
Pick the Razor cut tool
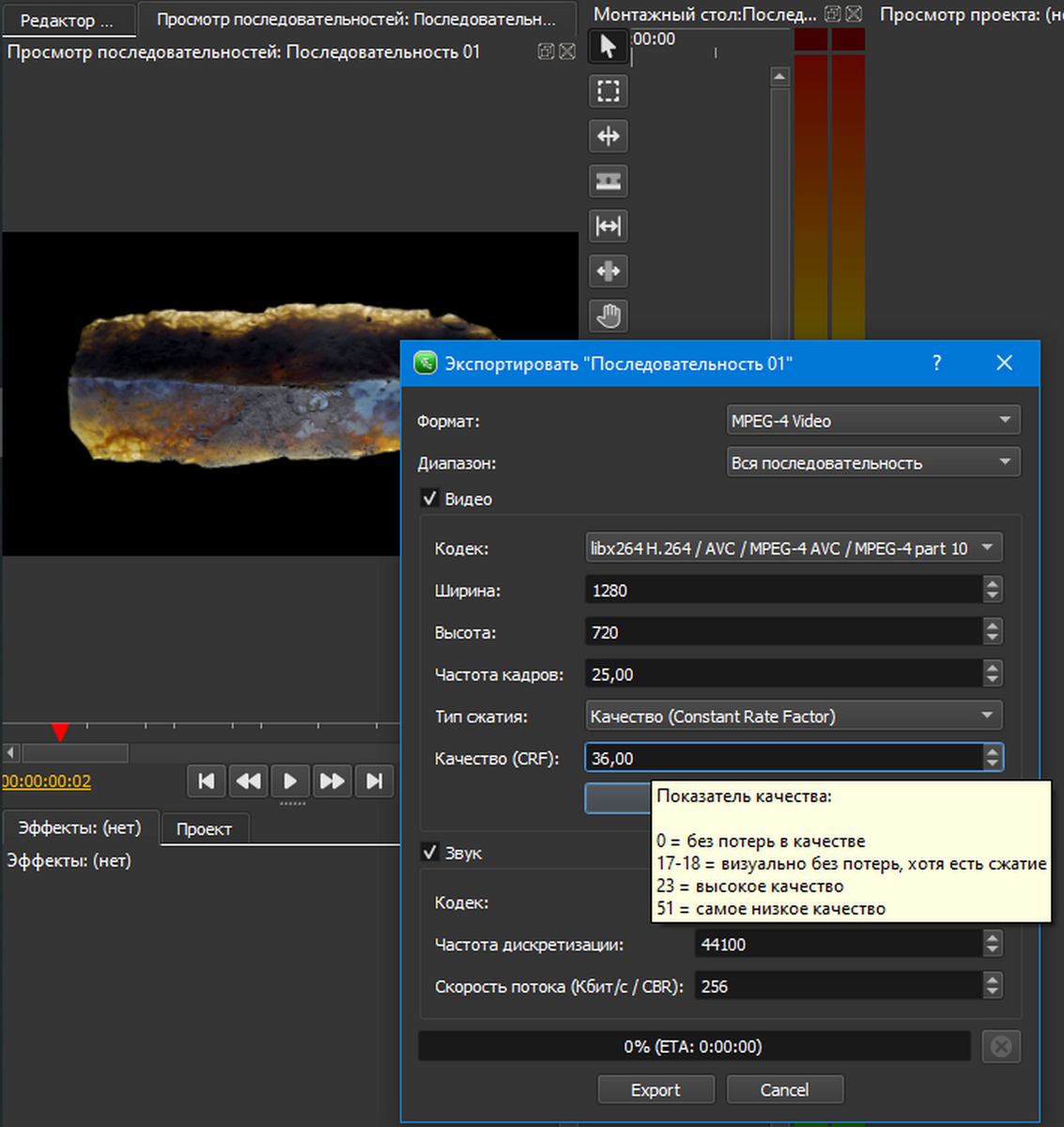point(609,181)
